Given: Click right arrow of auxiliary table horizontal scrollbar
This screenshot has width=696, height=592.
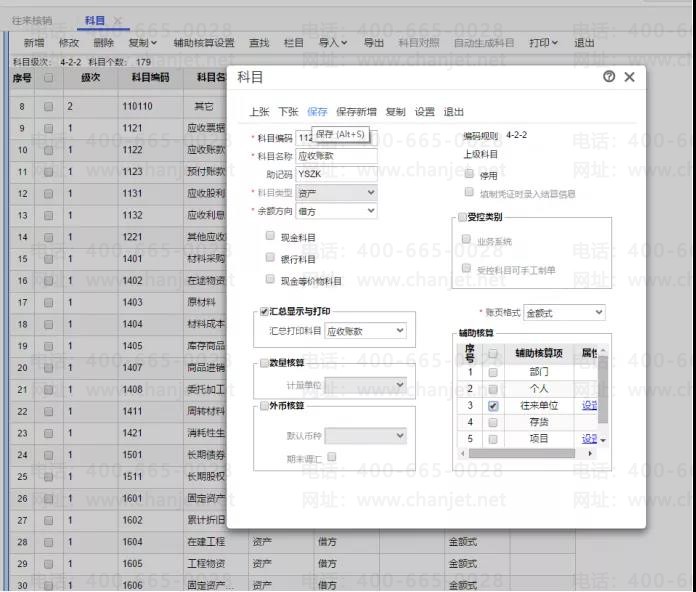Looking at the screenshot, I should (590, 453).
